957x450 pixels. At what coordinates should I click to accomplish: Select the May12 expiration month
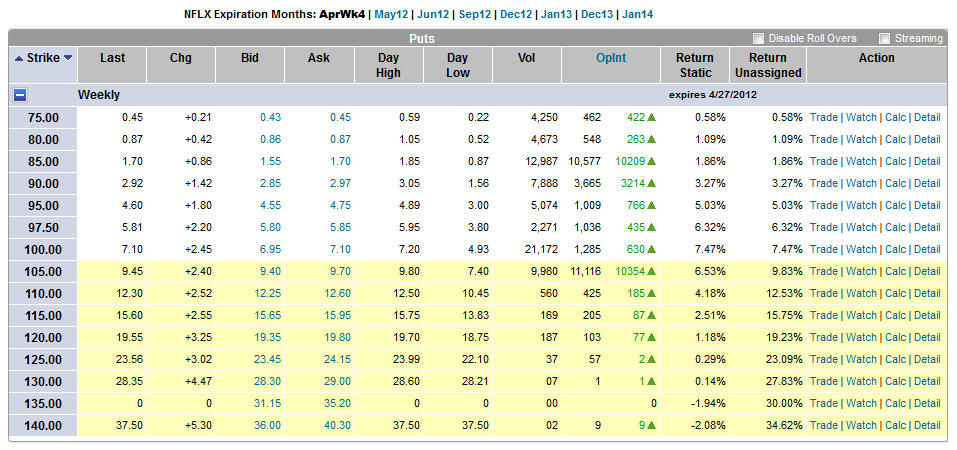click(392, 14)
